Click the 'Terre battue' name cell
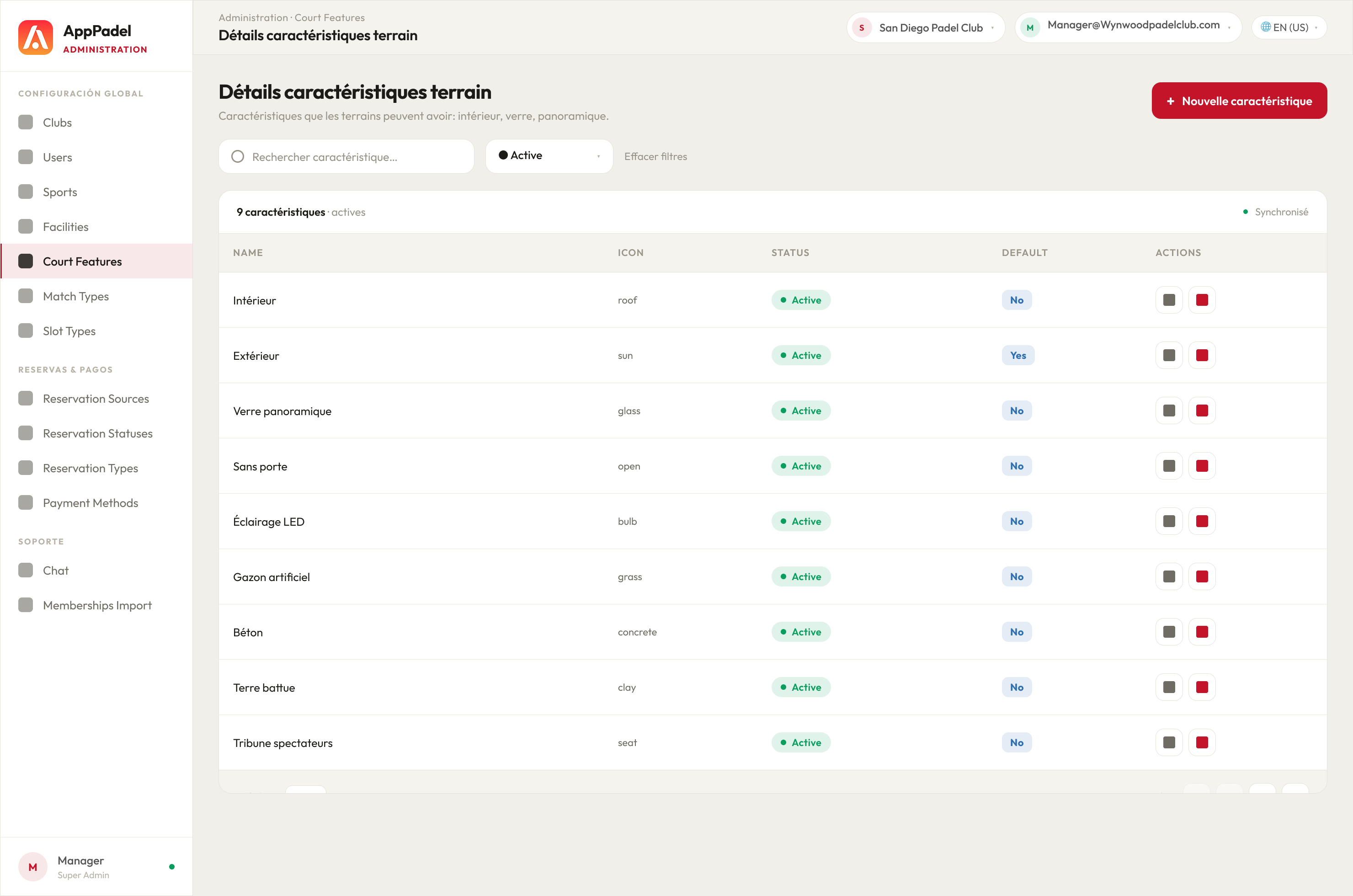 point(264,688)
